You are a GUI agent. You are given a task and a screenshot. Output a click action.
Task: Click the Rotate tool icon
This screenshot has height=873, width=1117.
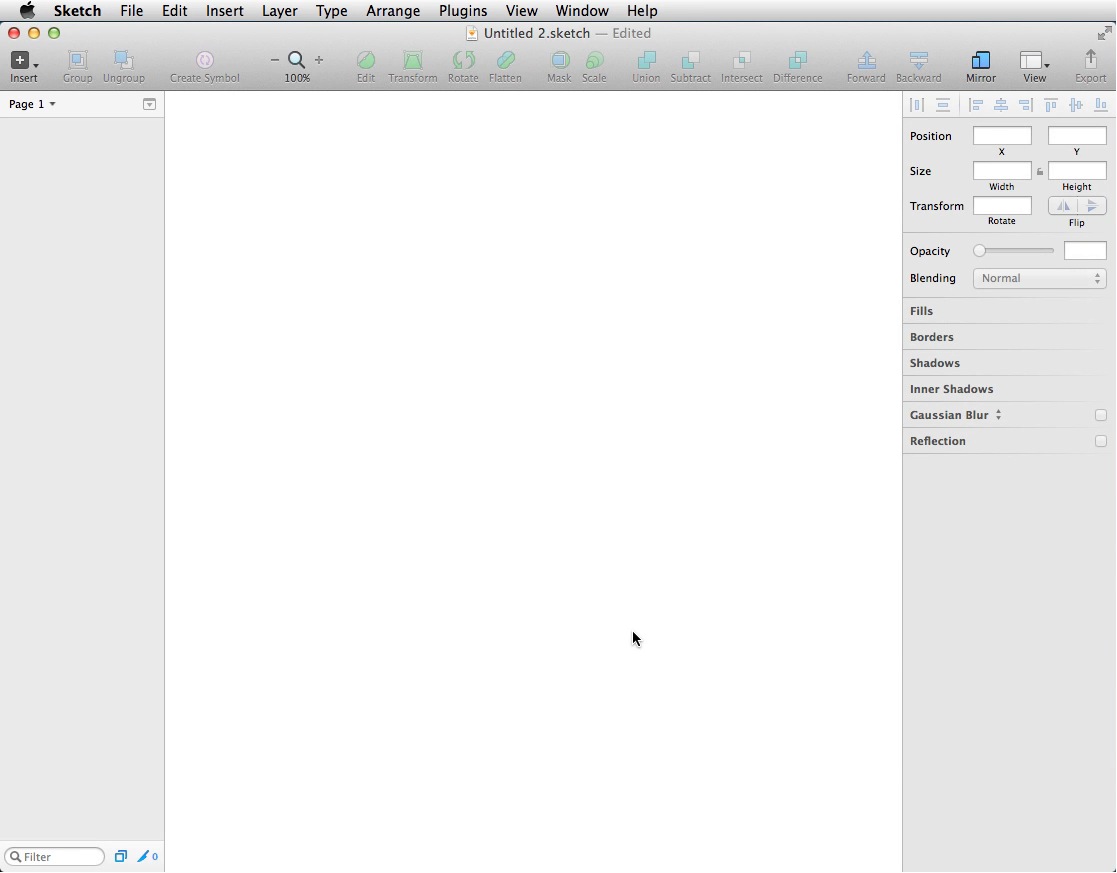[x=463, y=61]
